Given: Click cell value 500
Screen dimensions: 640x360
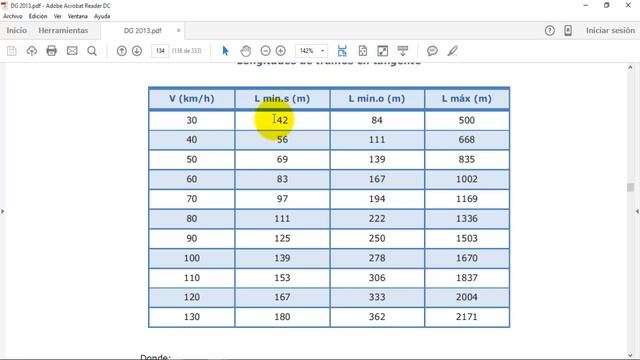Looking at the screenshot, I should click(467, 120).
